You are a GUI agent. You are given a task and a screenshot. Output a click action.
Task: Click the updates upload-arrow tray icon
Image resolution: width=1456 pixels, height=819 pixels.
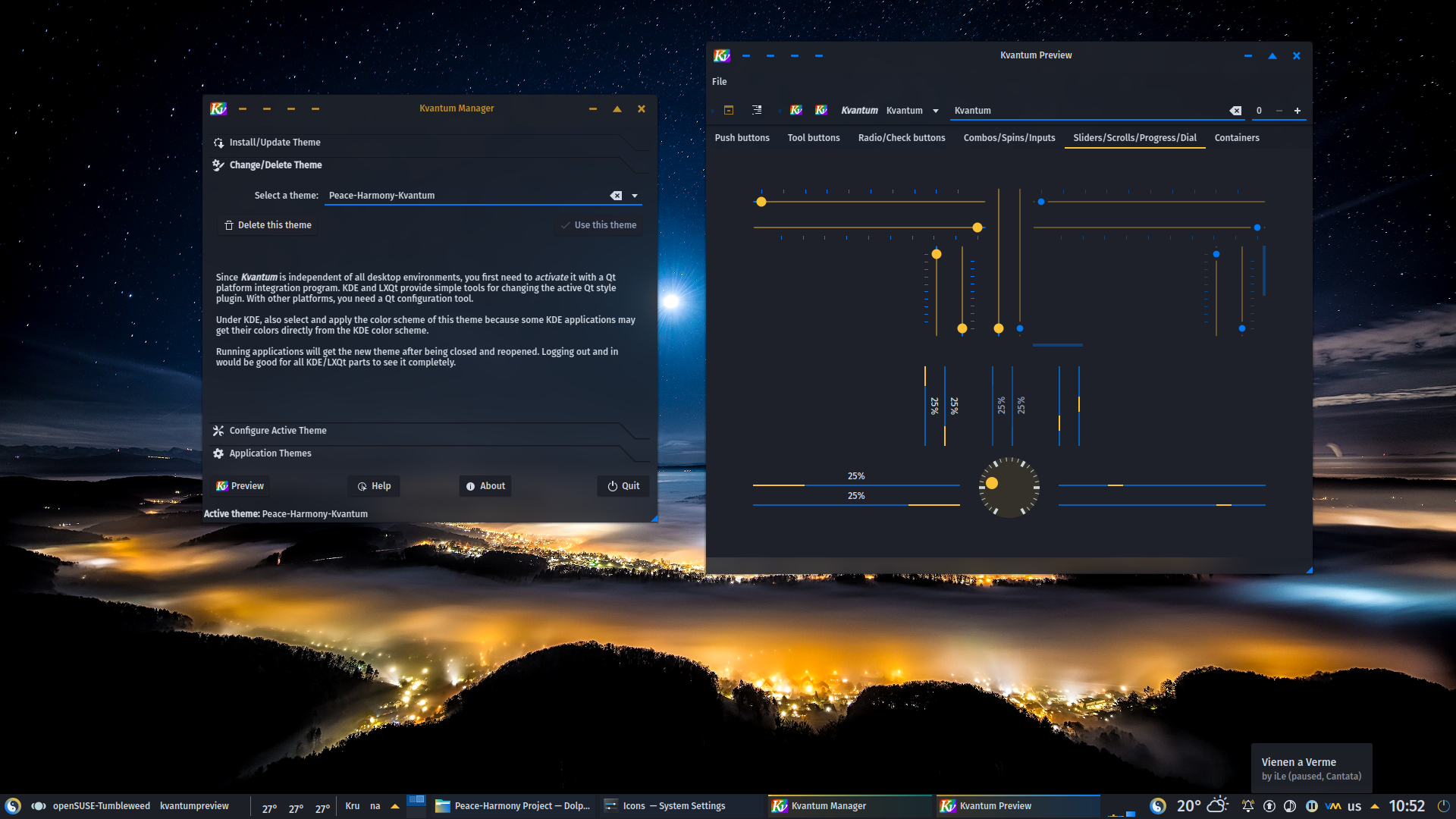[1269, 806]
